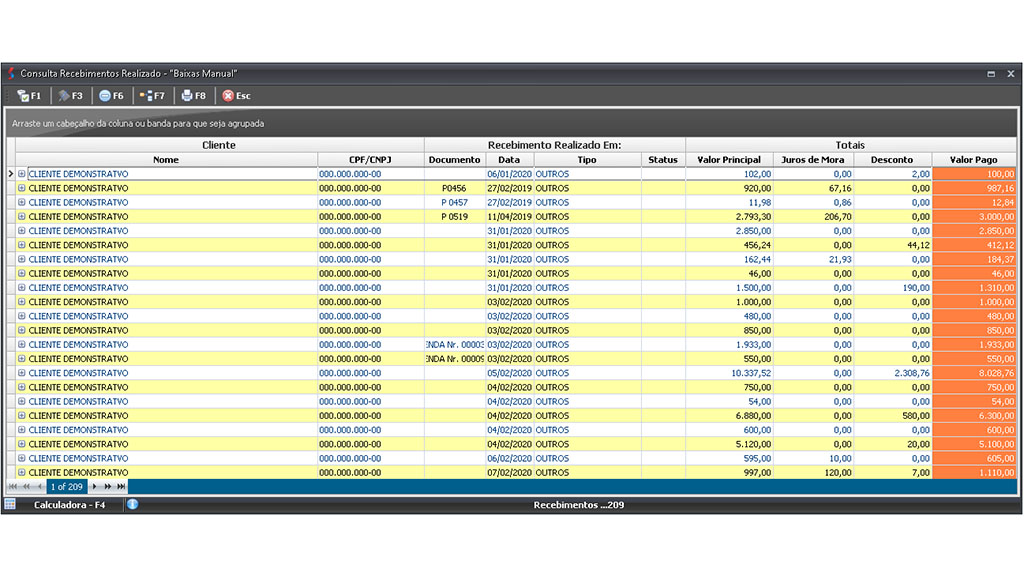
Task: Select the Valor Principal cell 10.337,52
Action: (x=729, y=373)
